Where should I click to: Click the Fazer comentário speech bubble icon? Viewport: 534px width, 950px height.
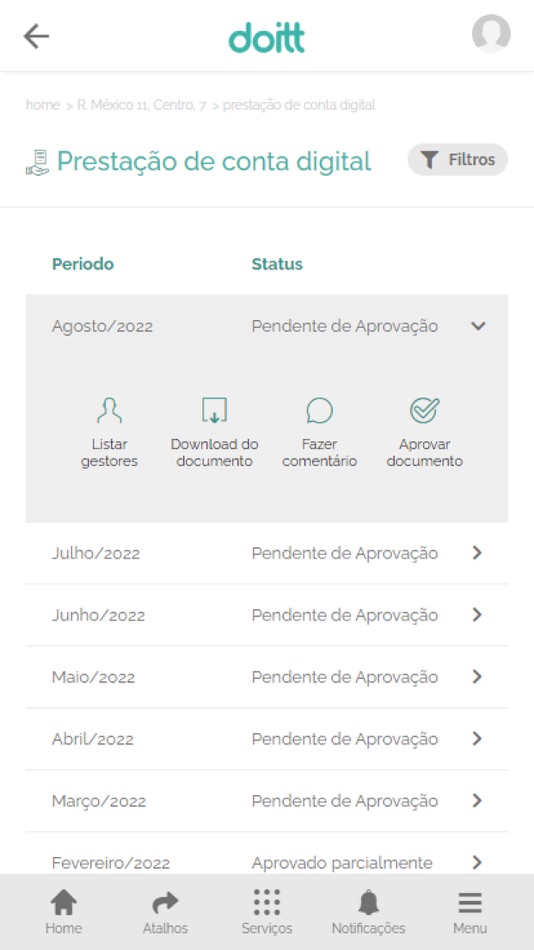pyautogui.click(x=319, y=410)
